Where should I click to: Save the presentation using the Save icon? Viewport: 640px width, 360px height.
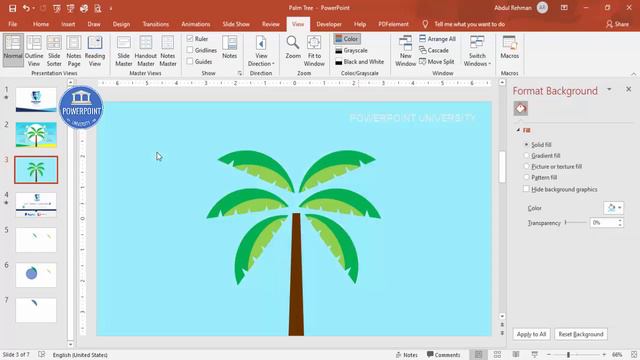12,8
